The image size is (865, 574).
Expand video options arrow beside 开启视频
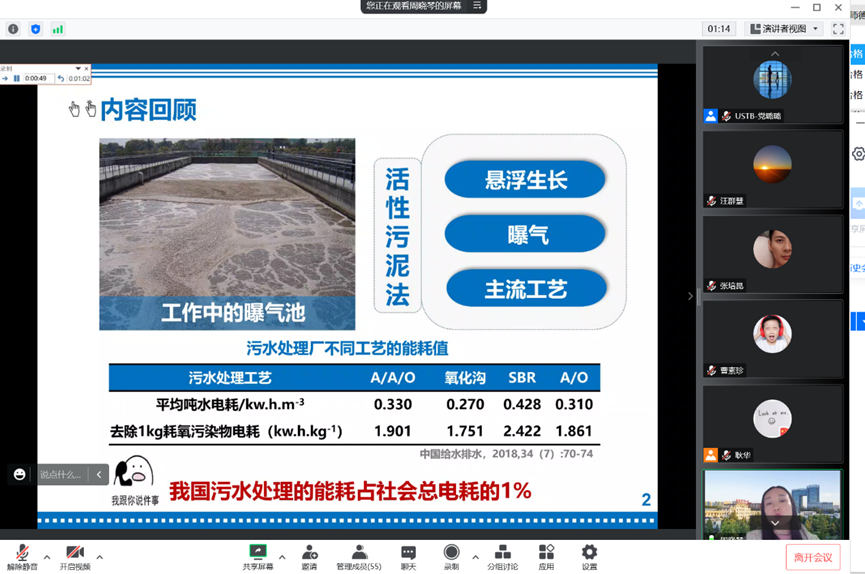pos(100,557)
